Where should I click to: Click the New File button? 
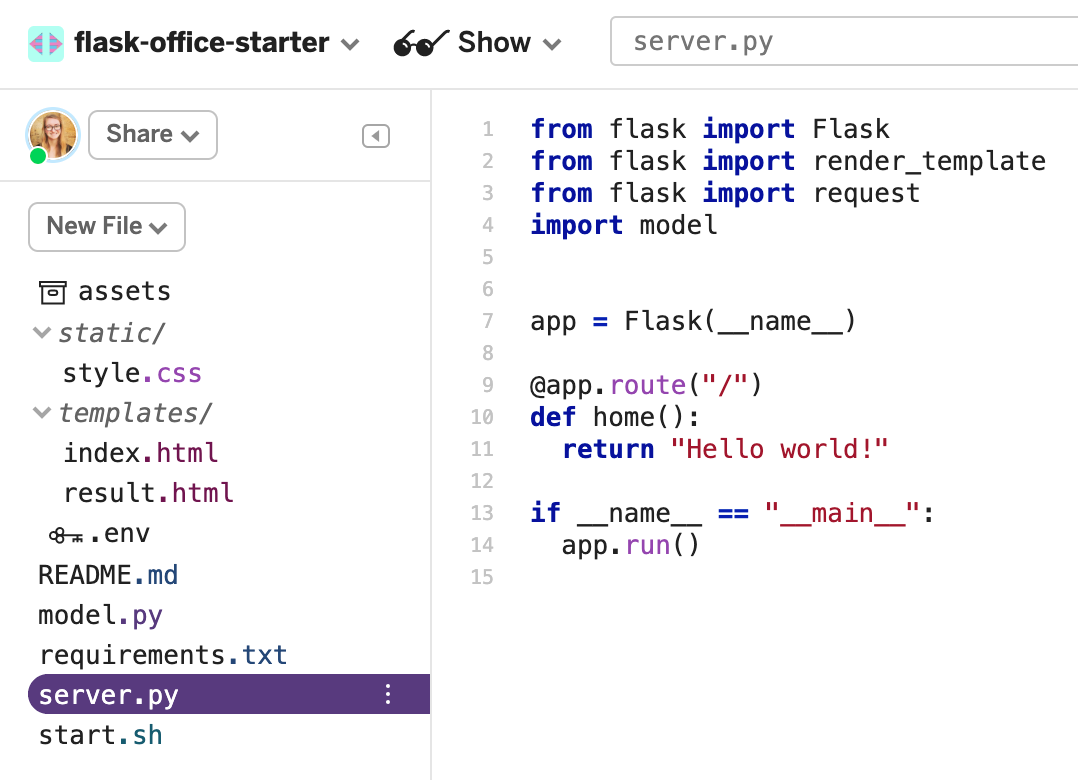point(106,227)
